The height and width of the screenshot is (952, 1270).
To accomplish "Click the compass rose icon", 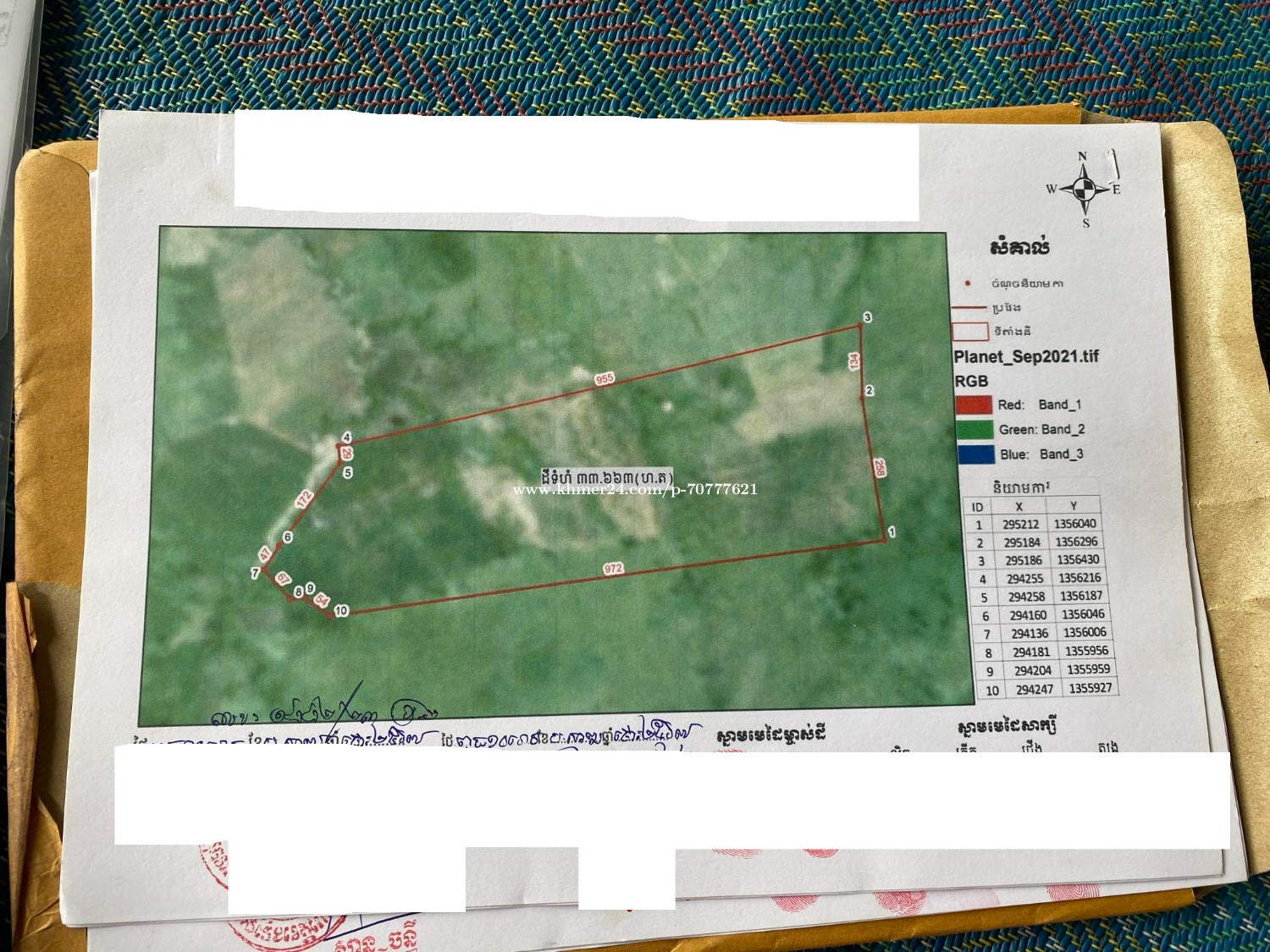I will point(1084,190).
